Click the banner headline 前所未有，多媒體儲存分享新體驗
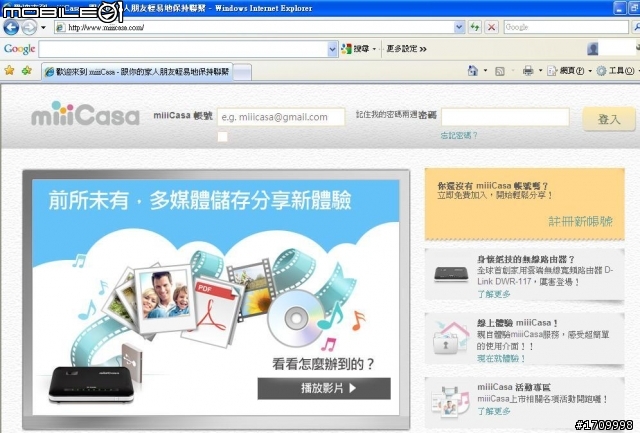This screenshot has width=640, height=433. coord(200,200)
